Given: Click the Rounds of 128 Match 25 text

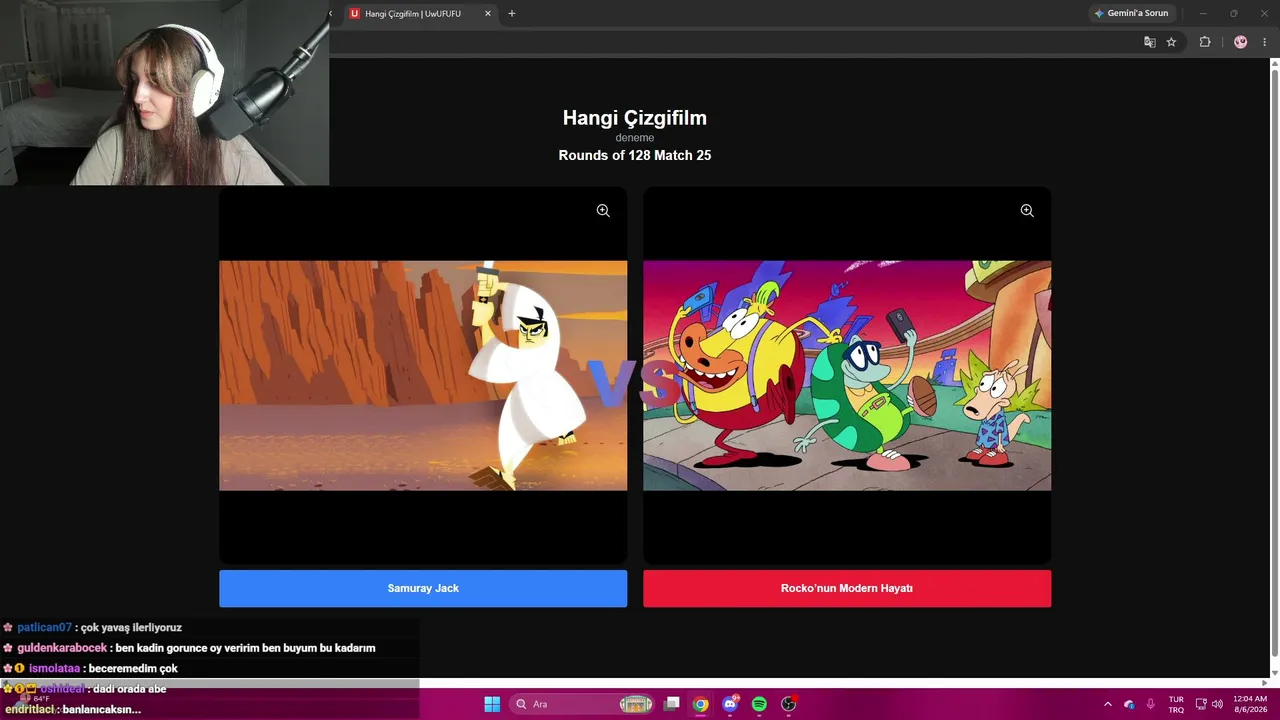Looking at the screenshot, I should point(635,155).
